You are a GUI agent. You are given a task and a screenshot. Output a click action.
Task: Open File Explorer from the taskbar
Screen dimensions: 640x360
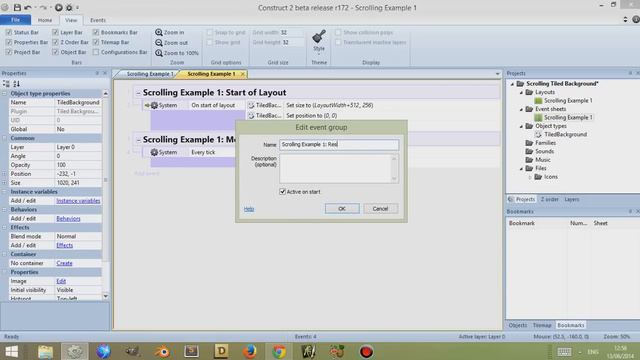click(x=45, y=351)
